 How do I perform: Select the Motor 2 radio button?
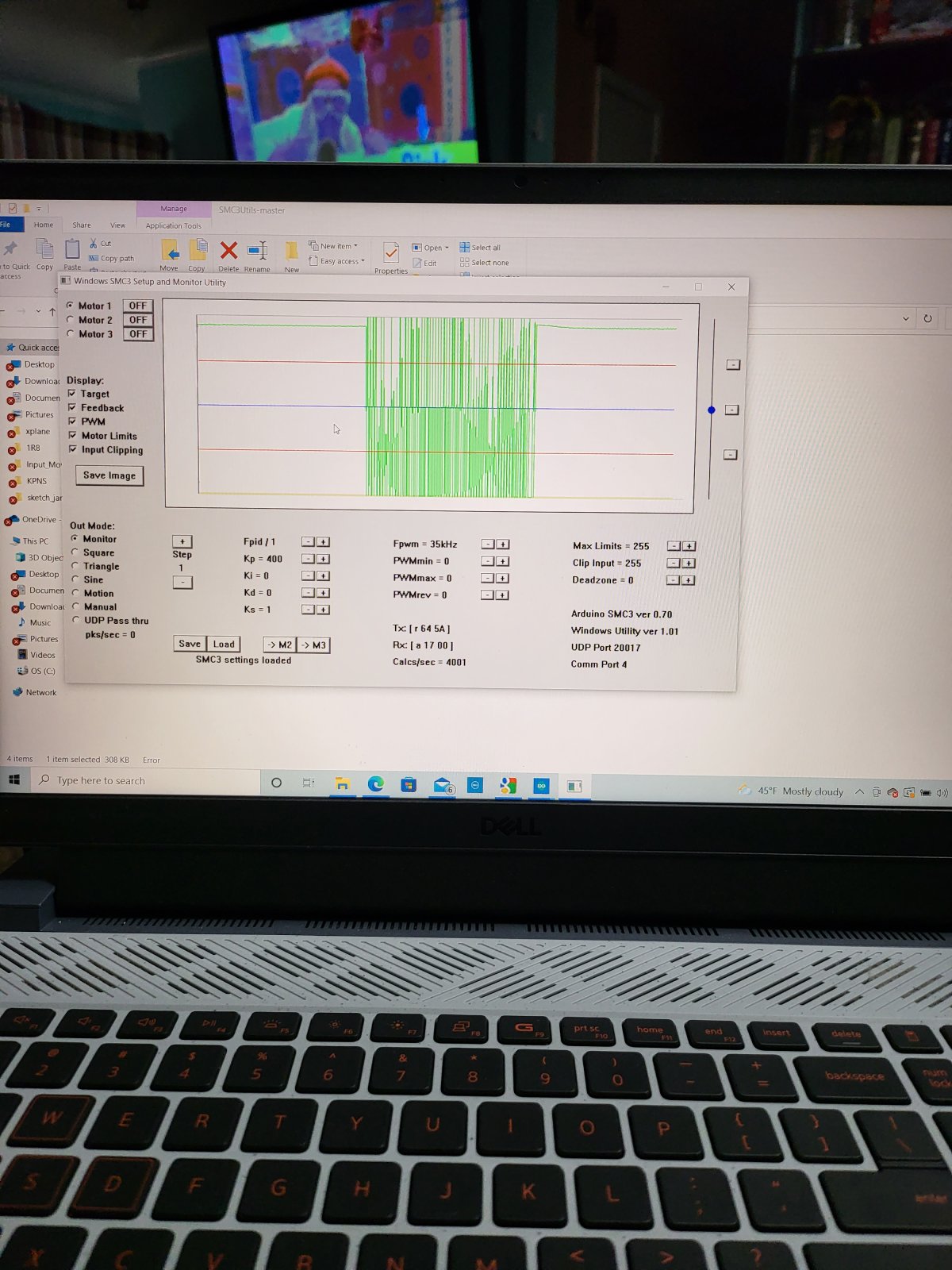tap(71, 320)
